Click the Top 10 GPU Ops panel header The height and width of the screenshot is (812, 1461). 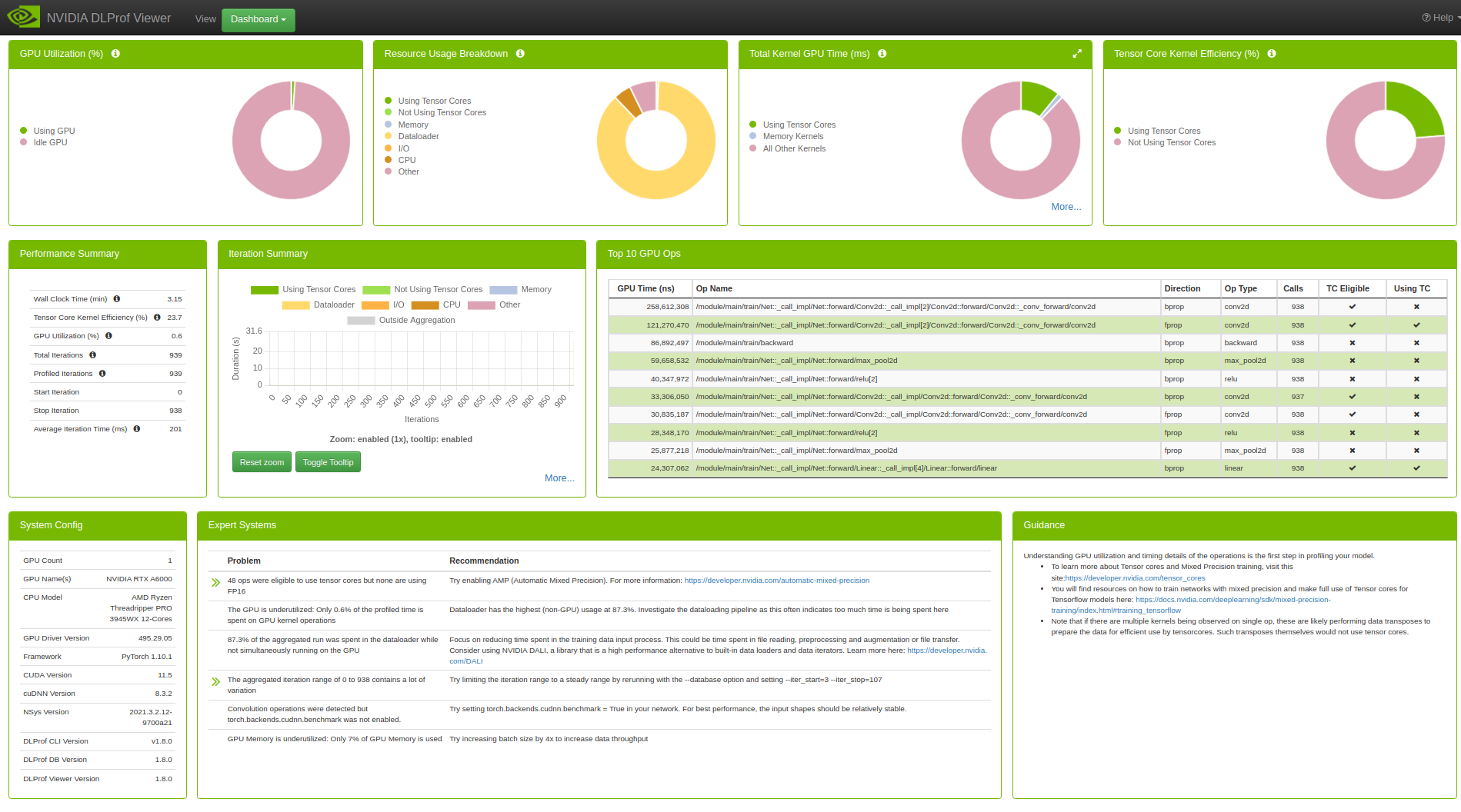coord(1026,254)
